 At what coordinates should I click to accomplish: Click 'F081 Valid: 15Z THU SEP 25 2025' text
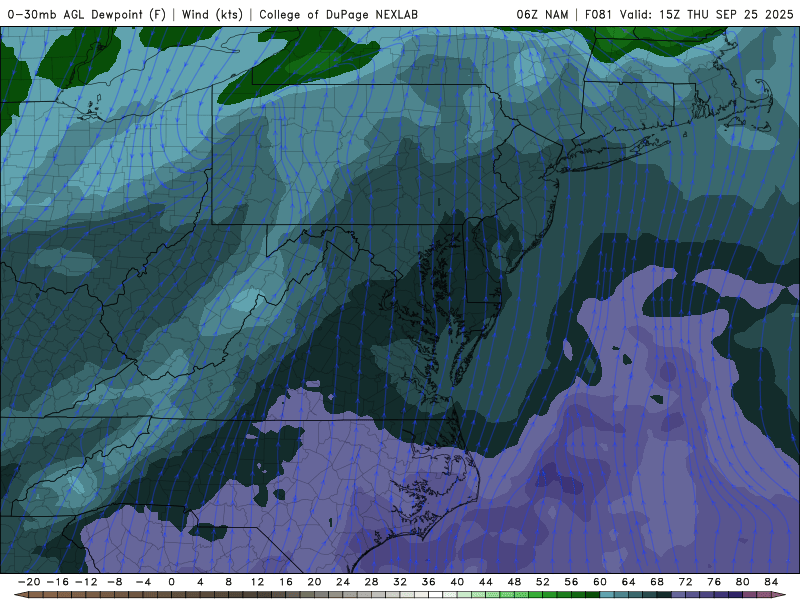(689, 14)
